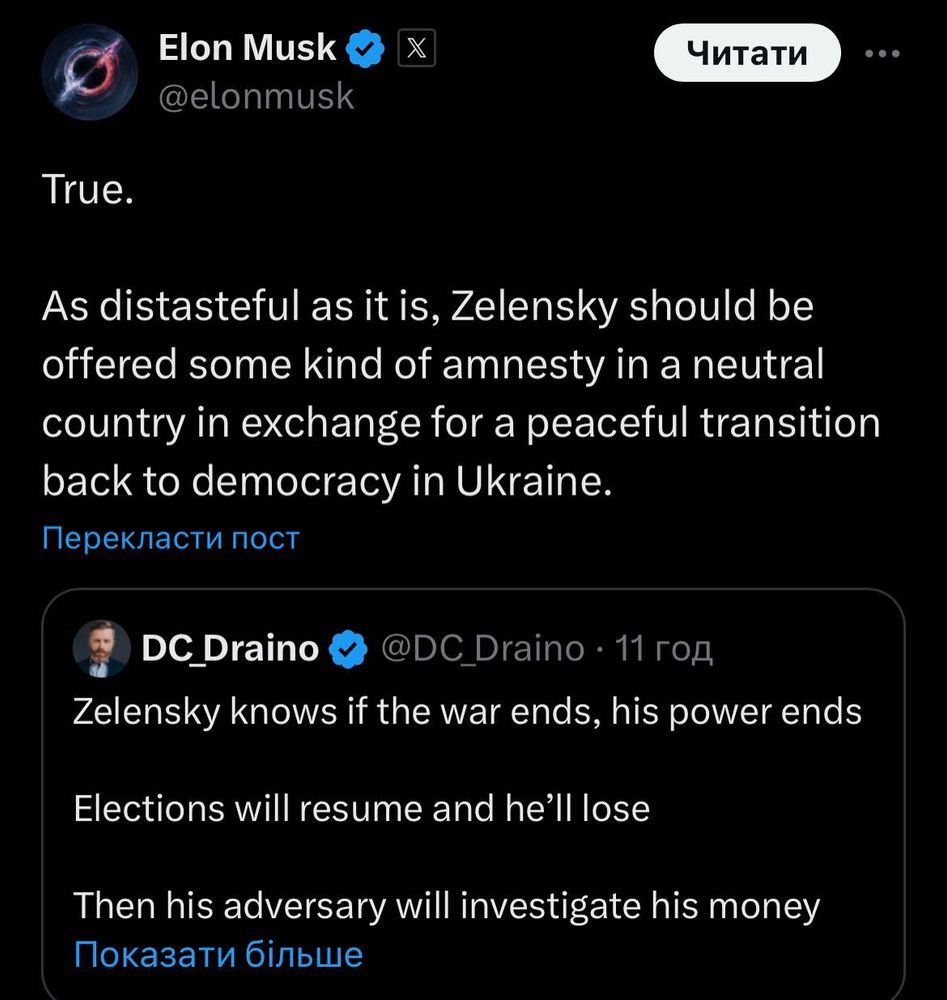Screen dimensions: 947x1000
Task: Open the Elon Musk display name link
Action: tap(247, 48)
